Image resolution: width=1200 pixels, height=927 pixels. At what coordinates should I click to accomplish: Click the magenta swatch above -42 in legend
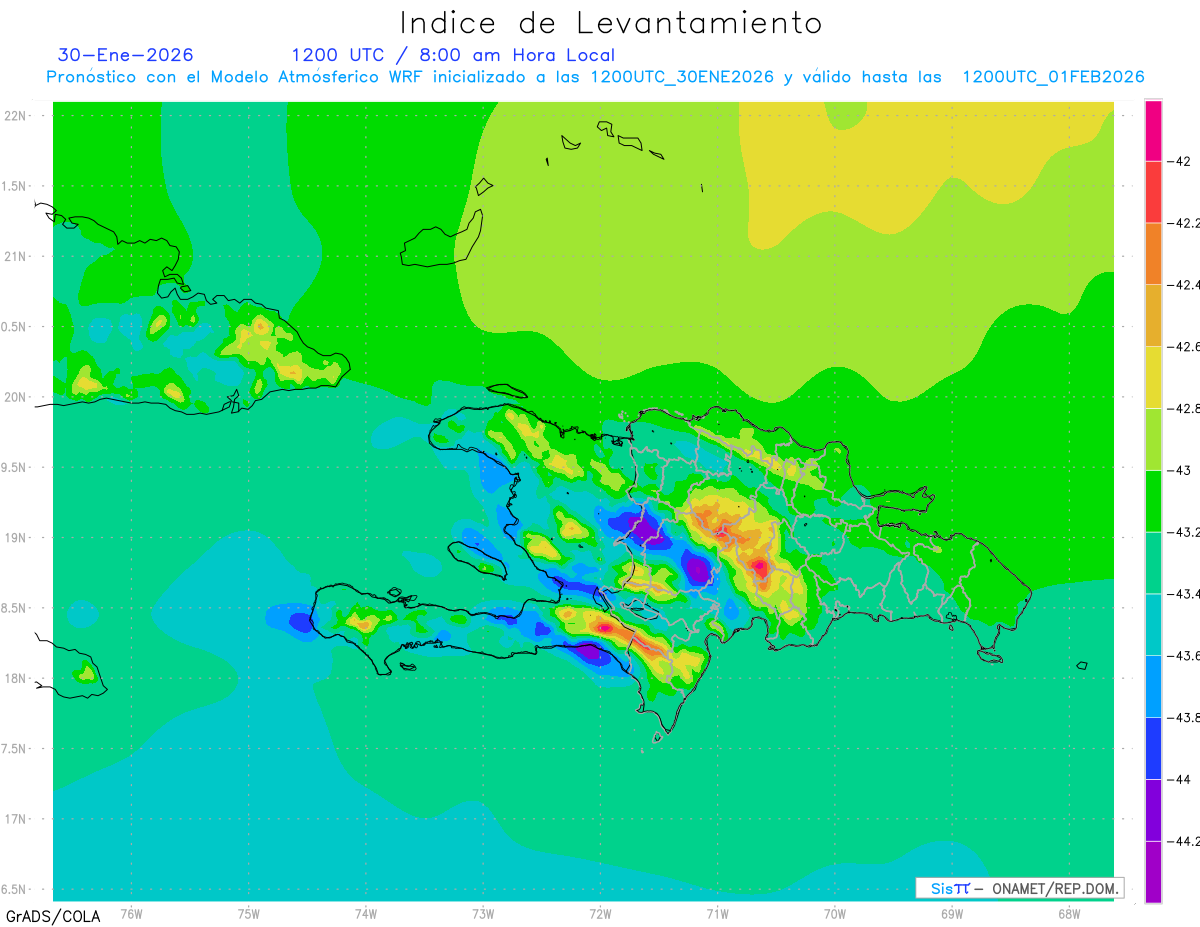(x=1153, y=130)
